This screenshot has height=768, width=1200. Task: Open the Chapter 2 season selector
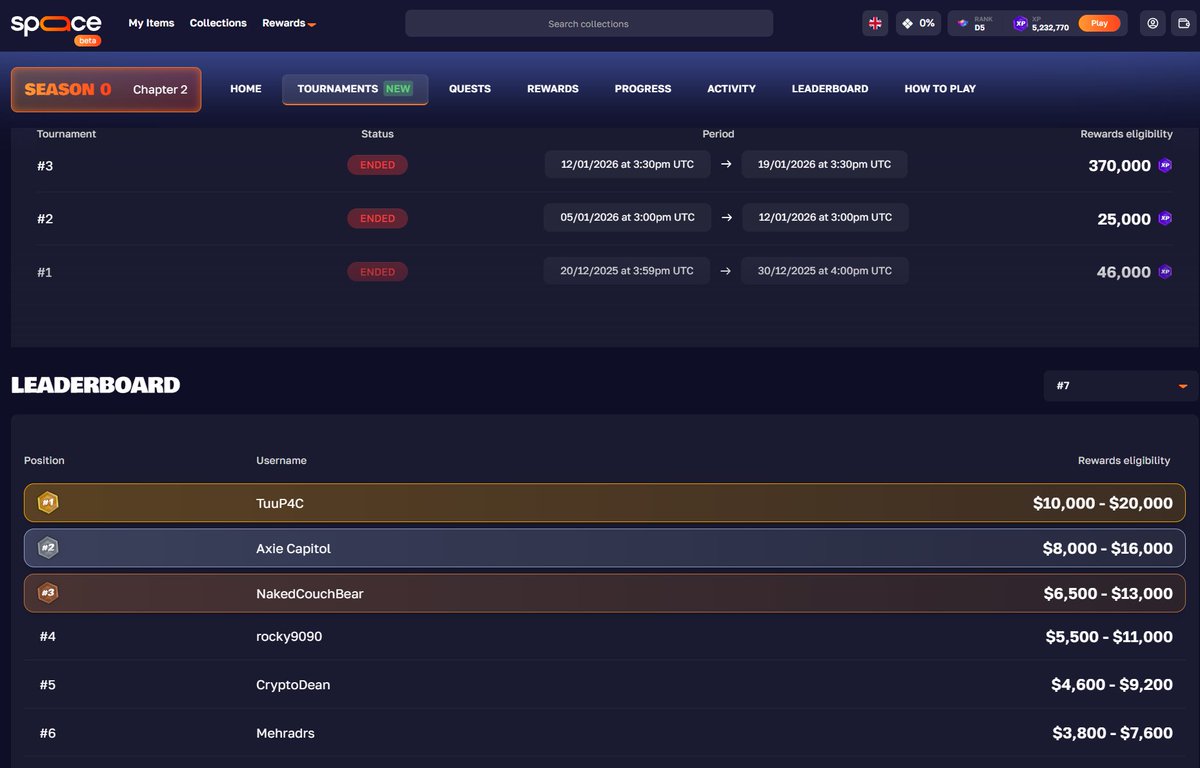[x=160, y=89]
